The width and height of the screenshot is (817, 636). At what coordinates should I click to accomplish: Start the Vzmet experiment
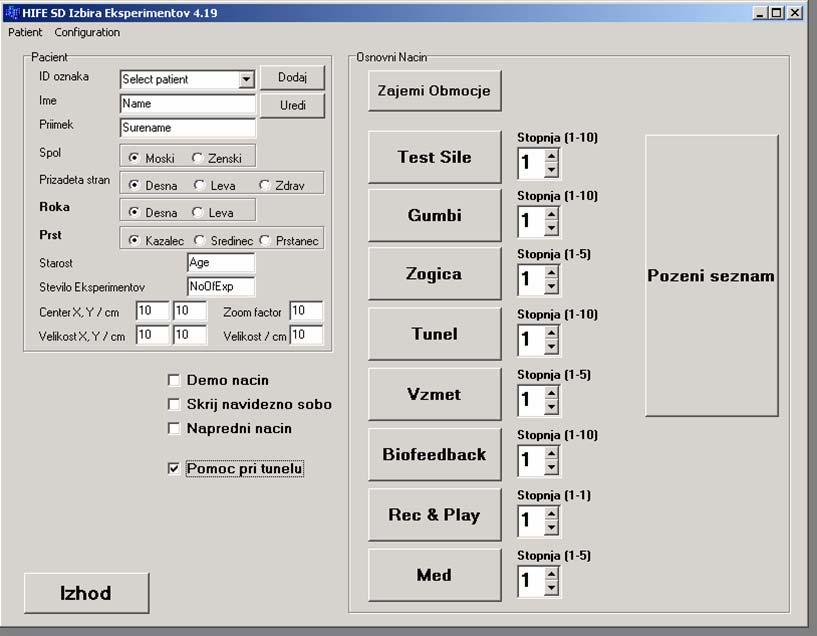click(x=435, y=394)
